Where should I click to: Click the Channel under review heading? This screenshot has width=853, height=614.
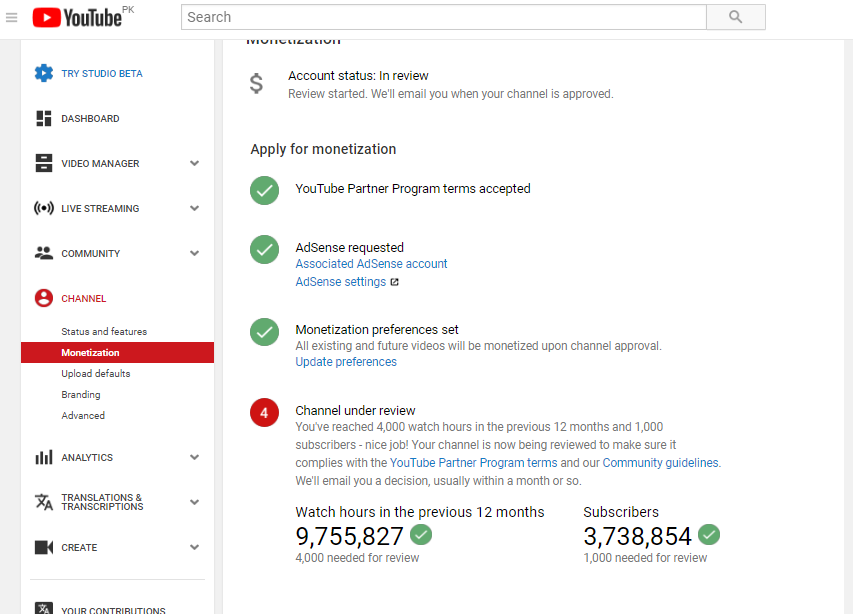coord(355,411)
